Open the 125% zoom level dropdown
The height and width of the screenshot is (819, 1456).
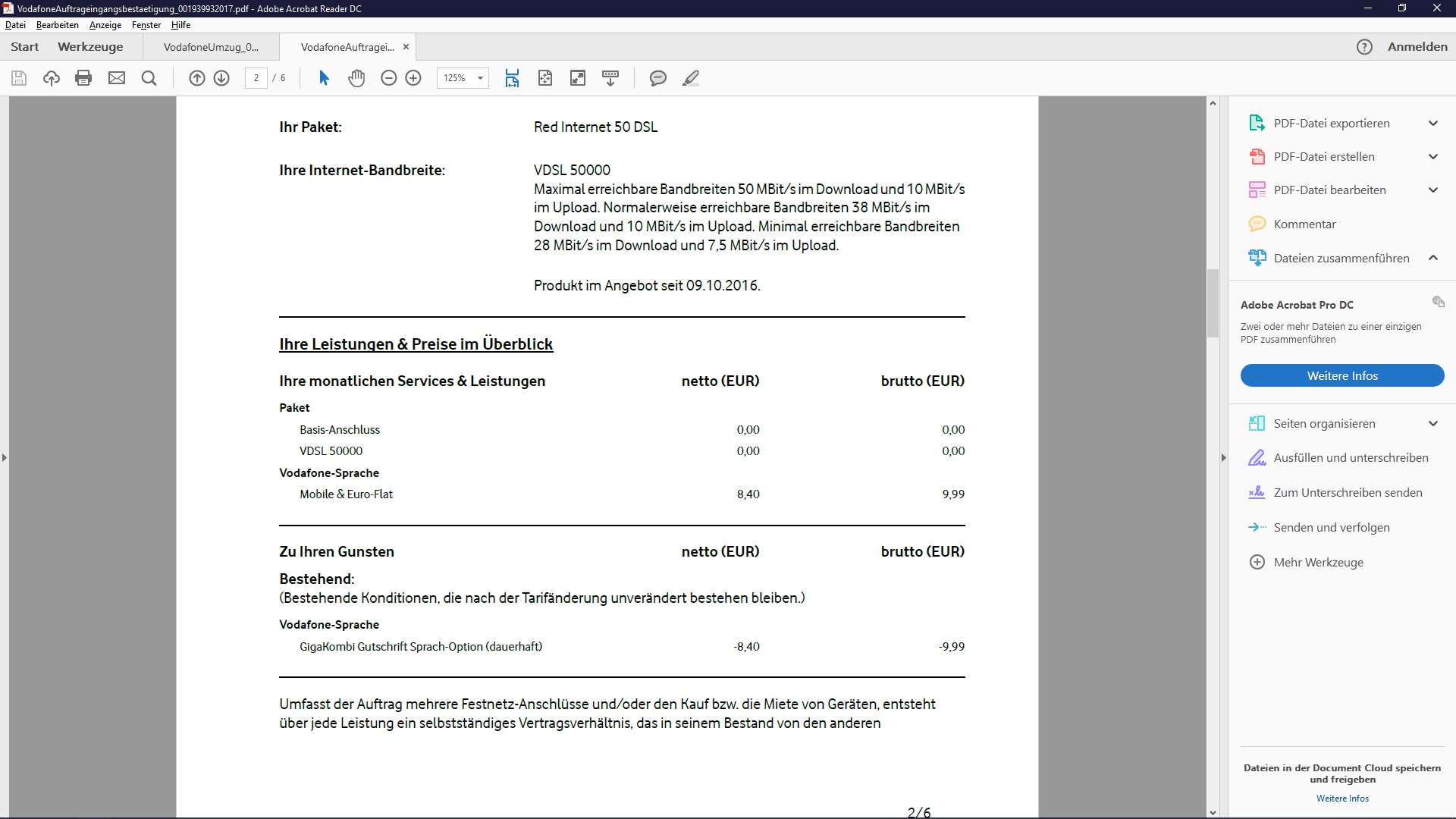pyautogui.click(x=480, y=78)
